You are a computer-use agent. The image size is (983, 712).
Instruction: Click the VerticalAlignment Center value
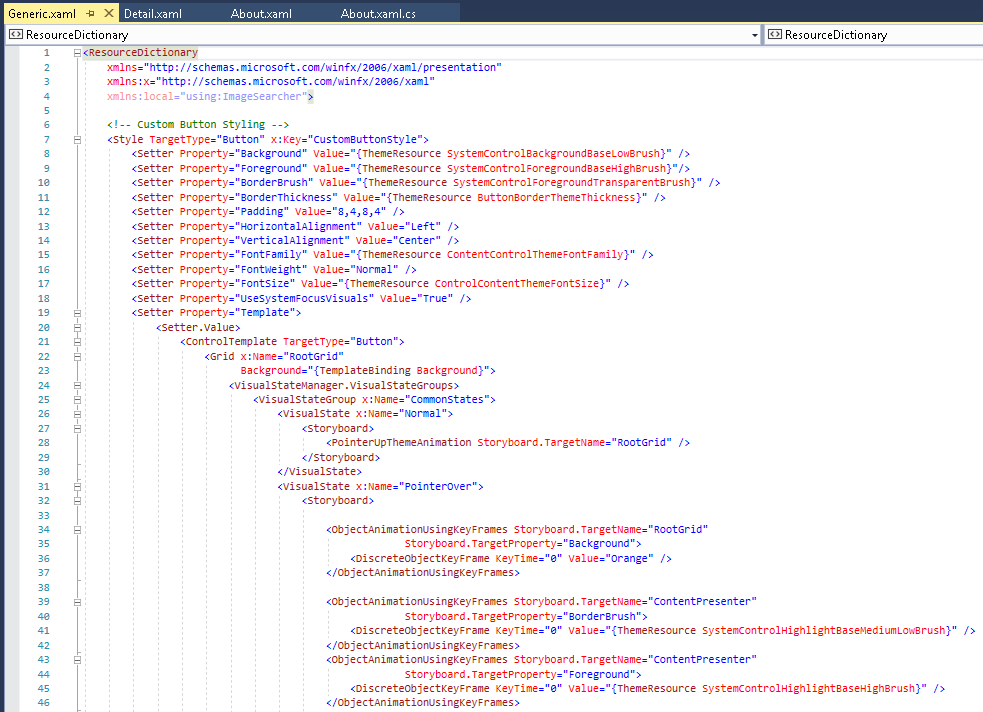416,240
